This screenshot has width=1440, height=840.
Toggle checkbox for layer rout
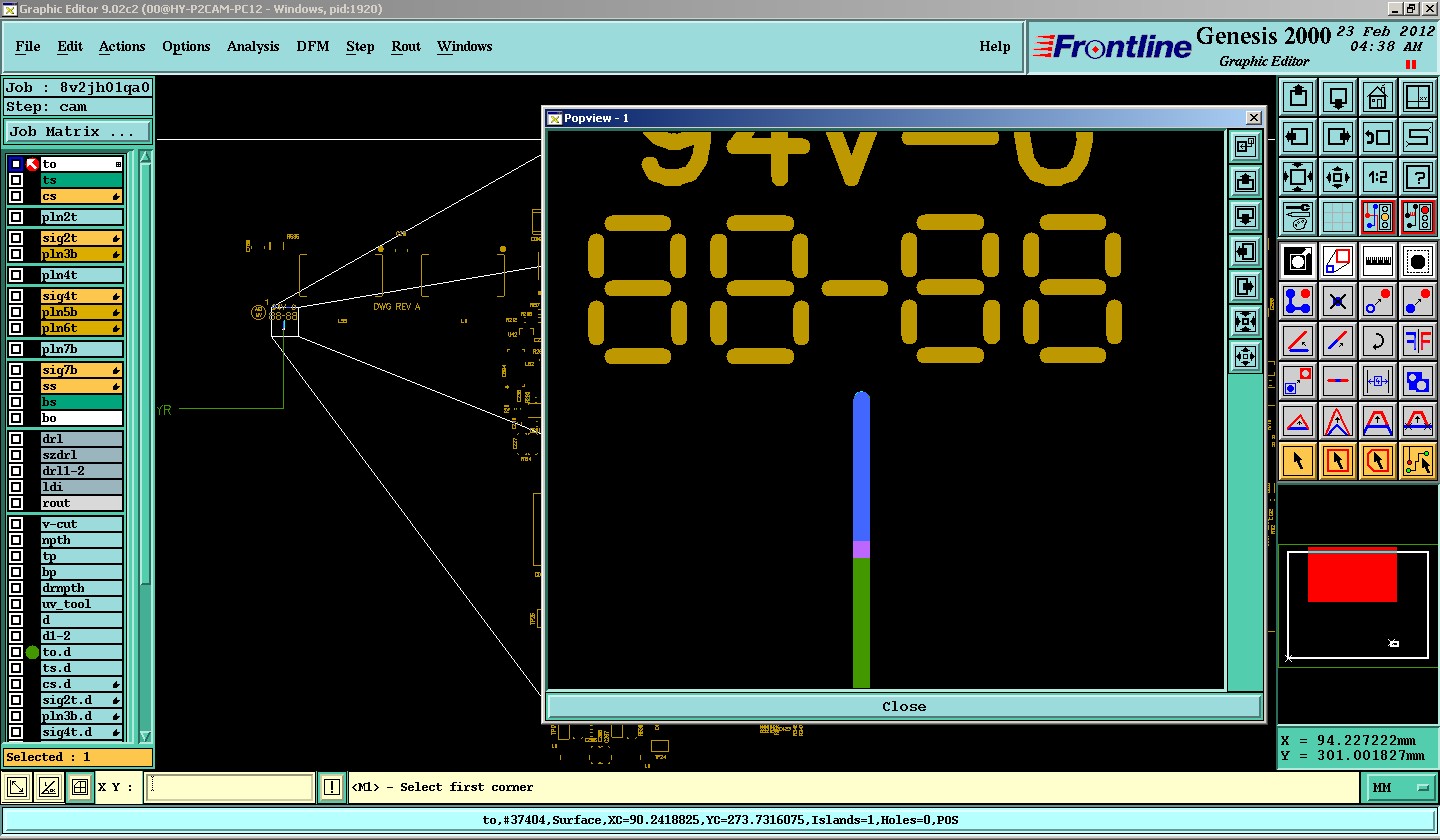tap(16, 503)
